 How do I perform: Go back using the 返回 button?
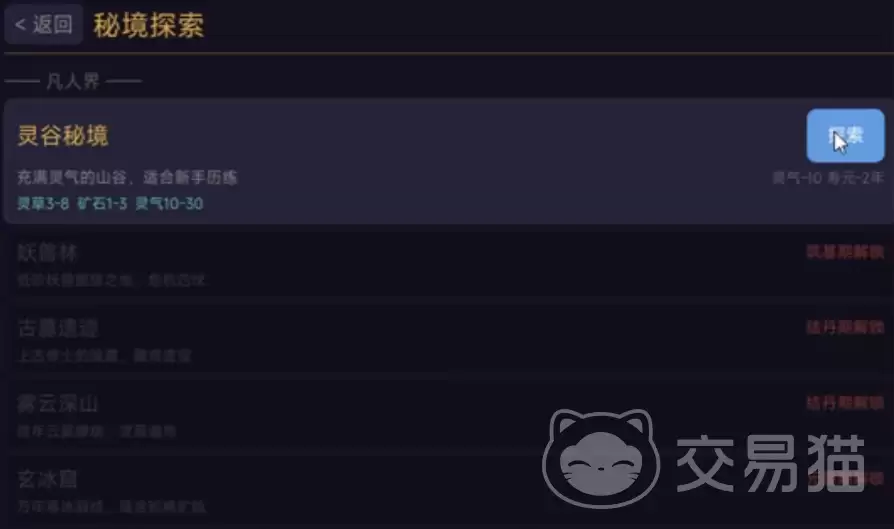[x=44, y=25]
